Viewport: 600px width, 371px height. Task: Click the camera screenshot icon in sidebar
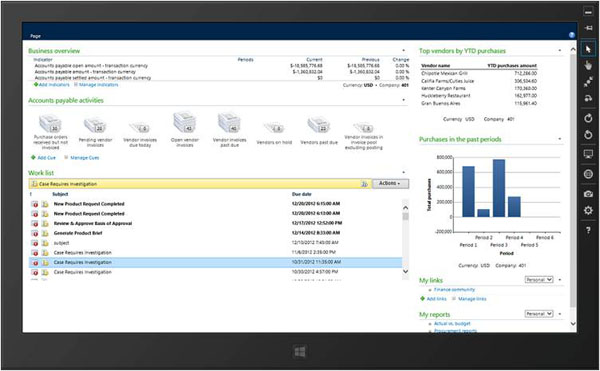coord(588,194)
